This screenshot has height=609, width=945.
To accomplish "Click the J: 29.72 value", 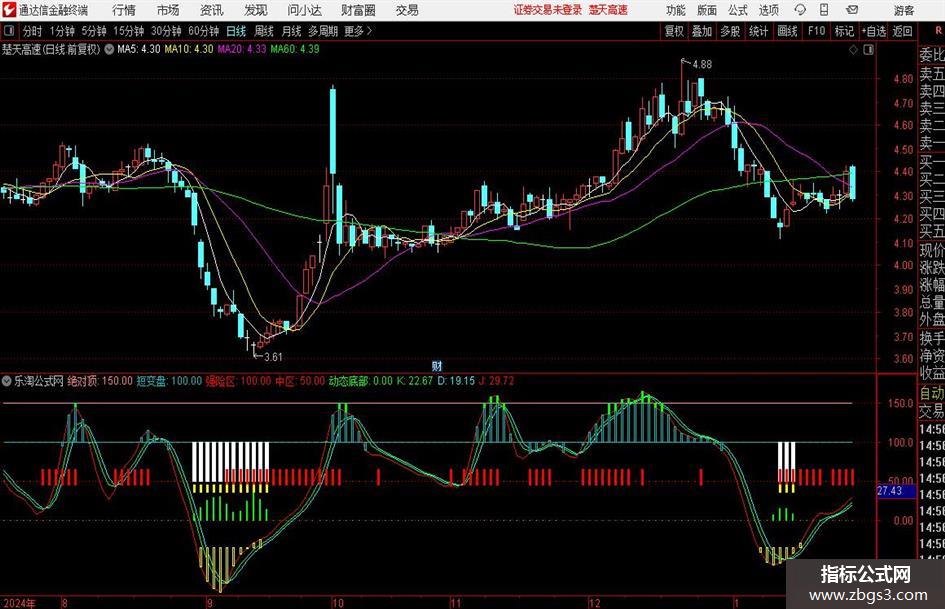I will point(497,381).
